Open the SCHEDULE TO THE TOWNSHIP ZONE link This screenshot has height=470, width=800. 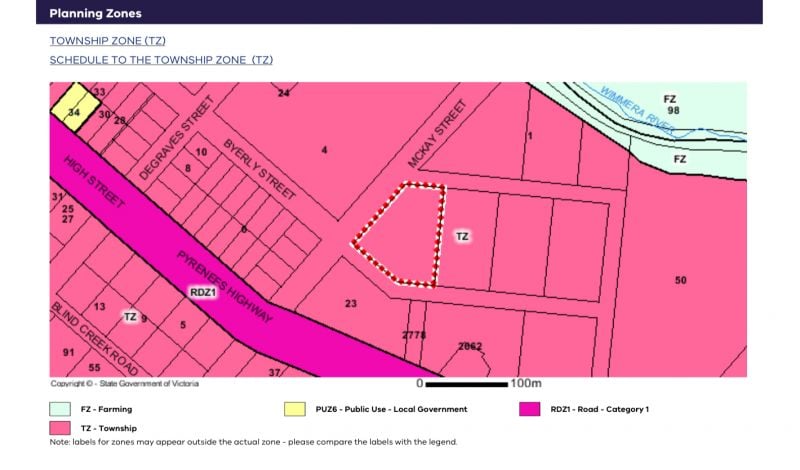pyautogui.click(x=161, y=60)
